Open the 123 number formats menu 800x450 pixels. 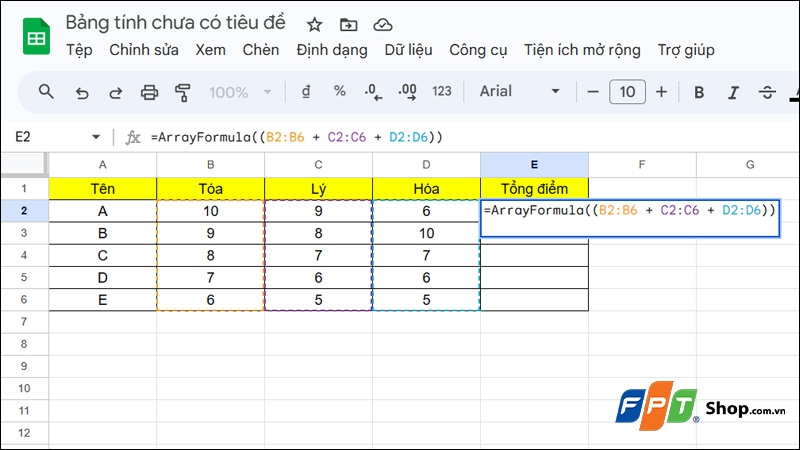click(442, 91)
